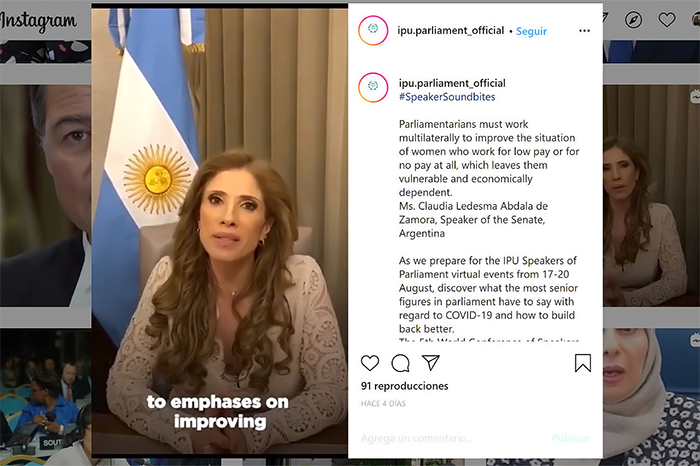Open the headscarf woman's thumbnail at the bottom right
Viewport: 700px width, 466px height.
[651, 395]
